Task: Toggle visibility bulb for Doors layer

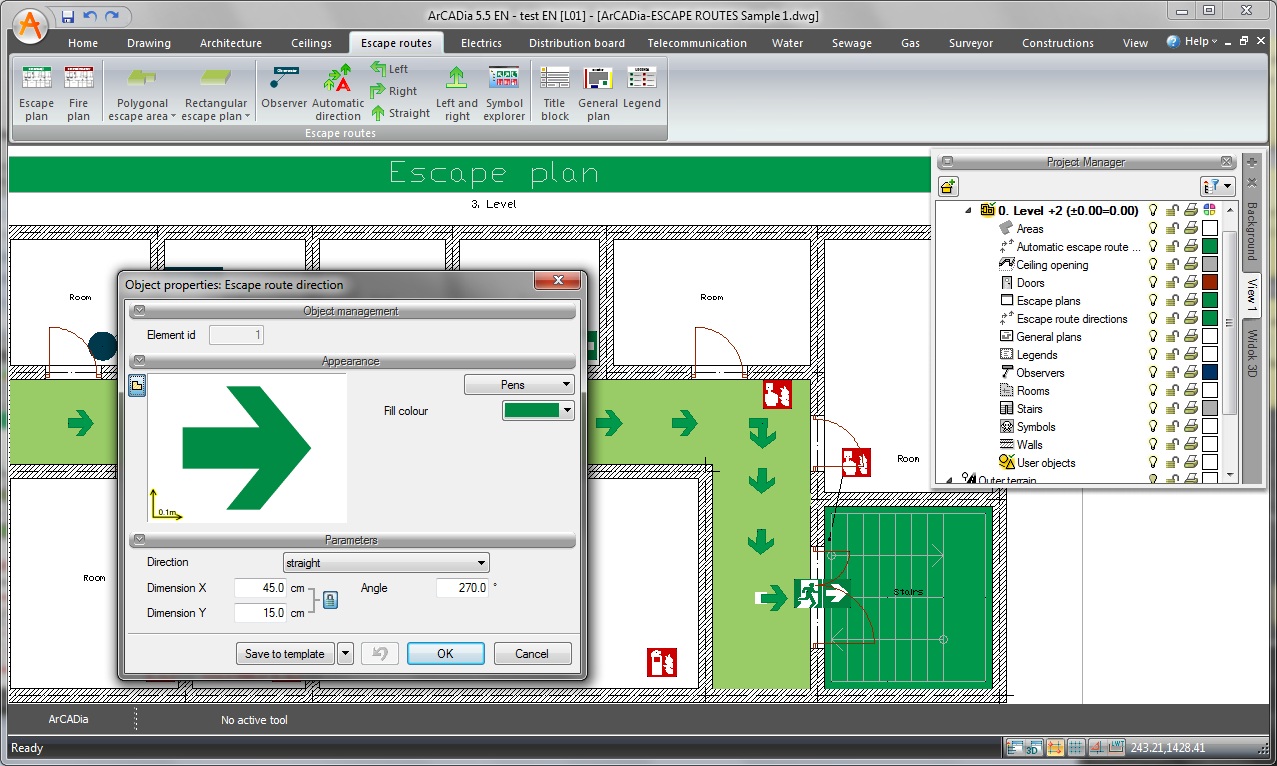Action: pyautogui.click(x=1153, y=283)
